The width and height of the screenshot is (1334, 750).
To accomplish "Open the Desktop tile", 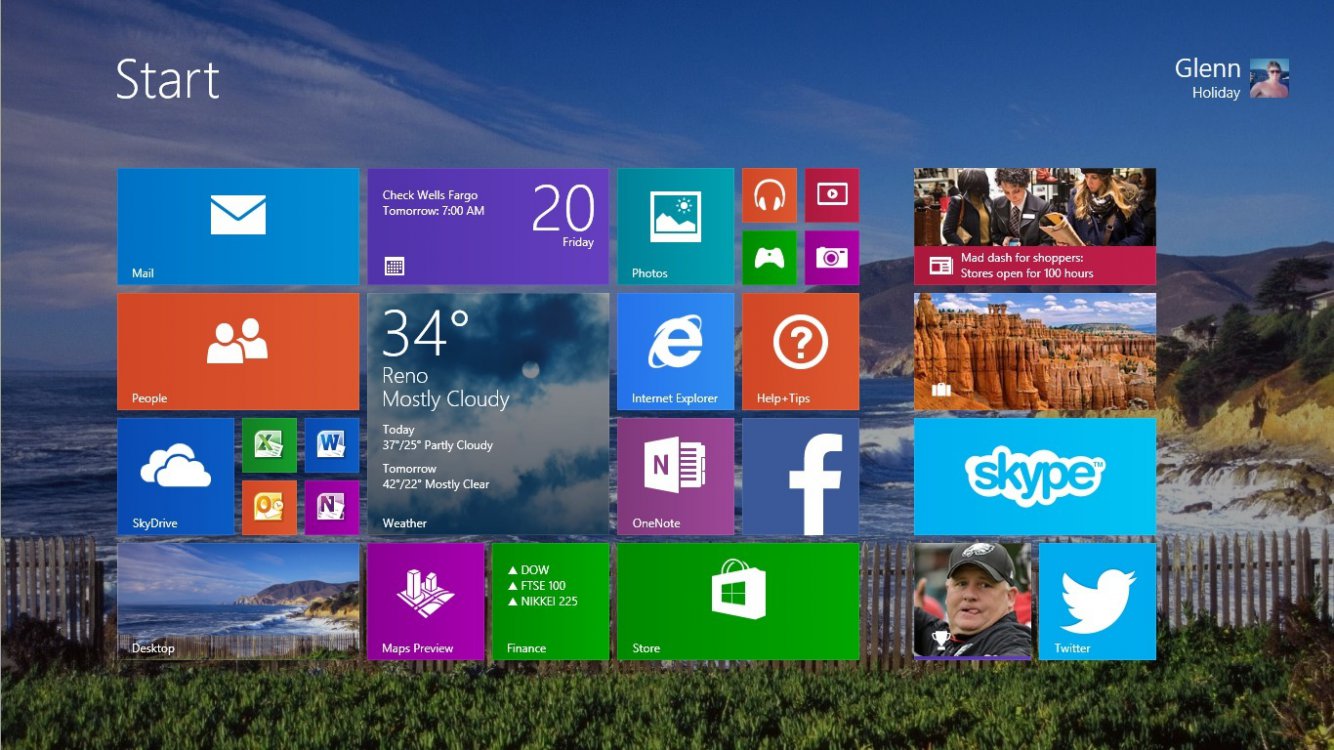I will tap(238, 601).
